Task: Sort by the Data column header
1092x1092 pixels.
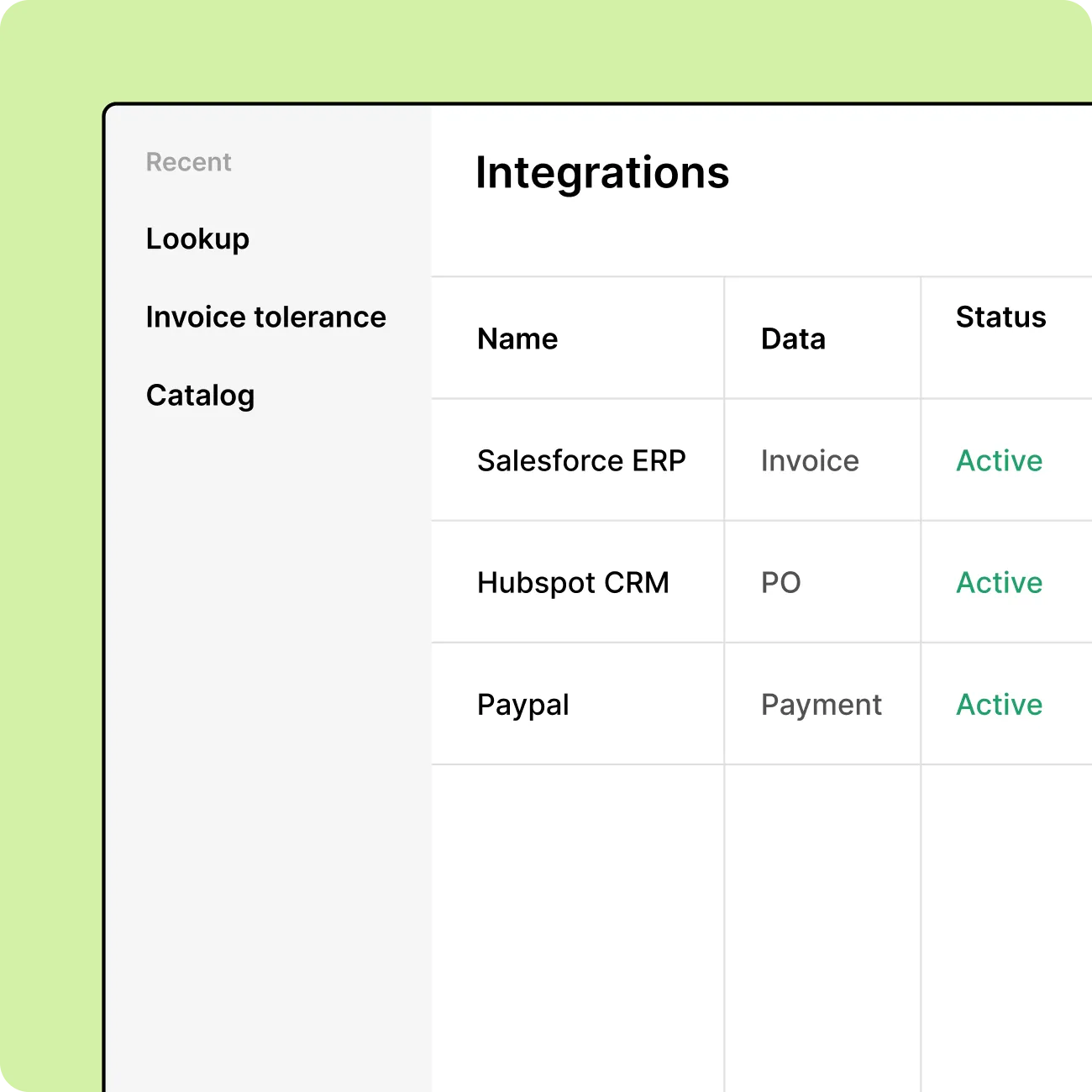Action: [x=793, y=339]
